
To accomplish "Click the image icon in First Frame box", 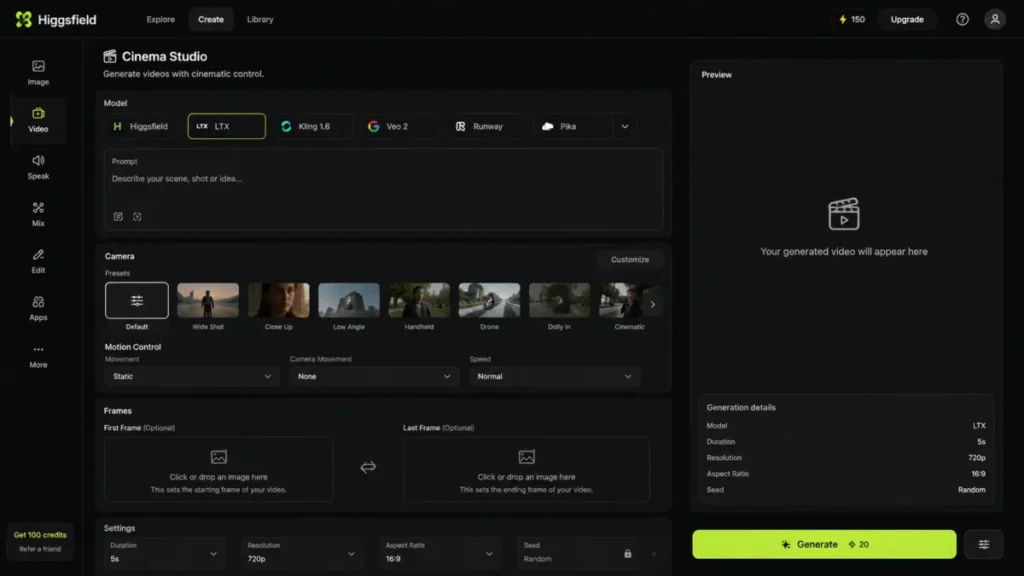I will pos(219,456).
